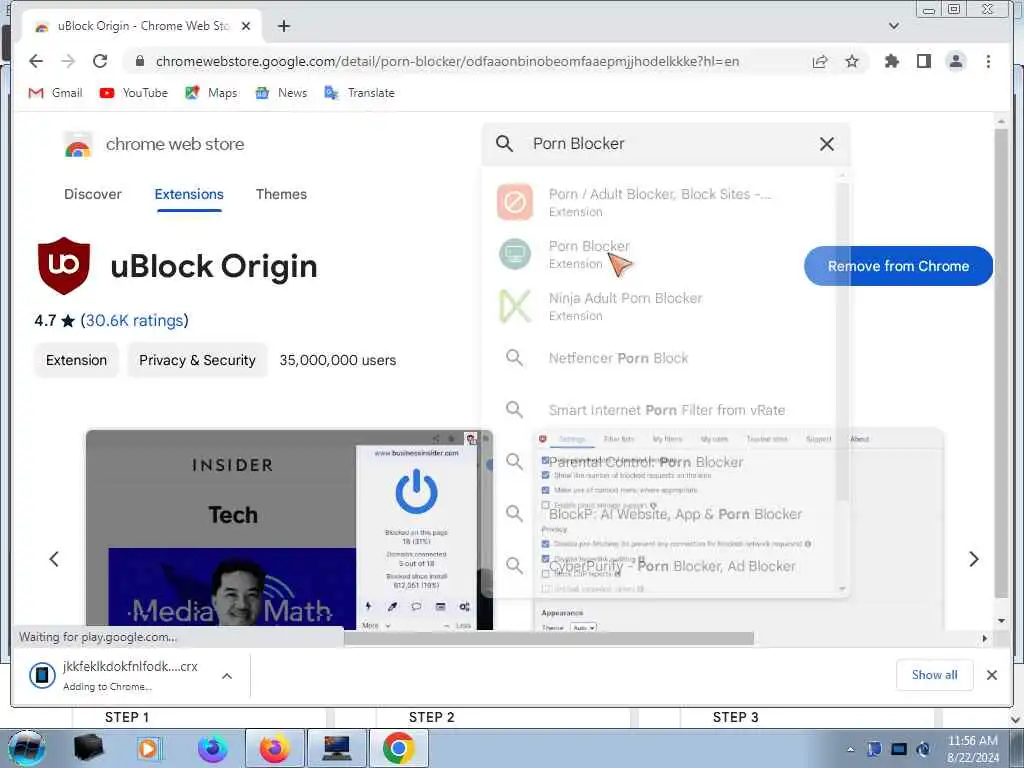
Task: Go back using the browser back arrow
Action: coord(36,61)
